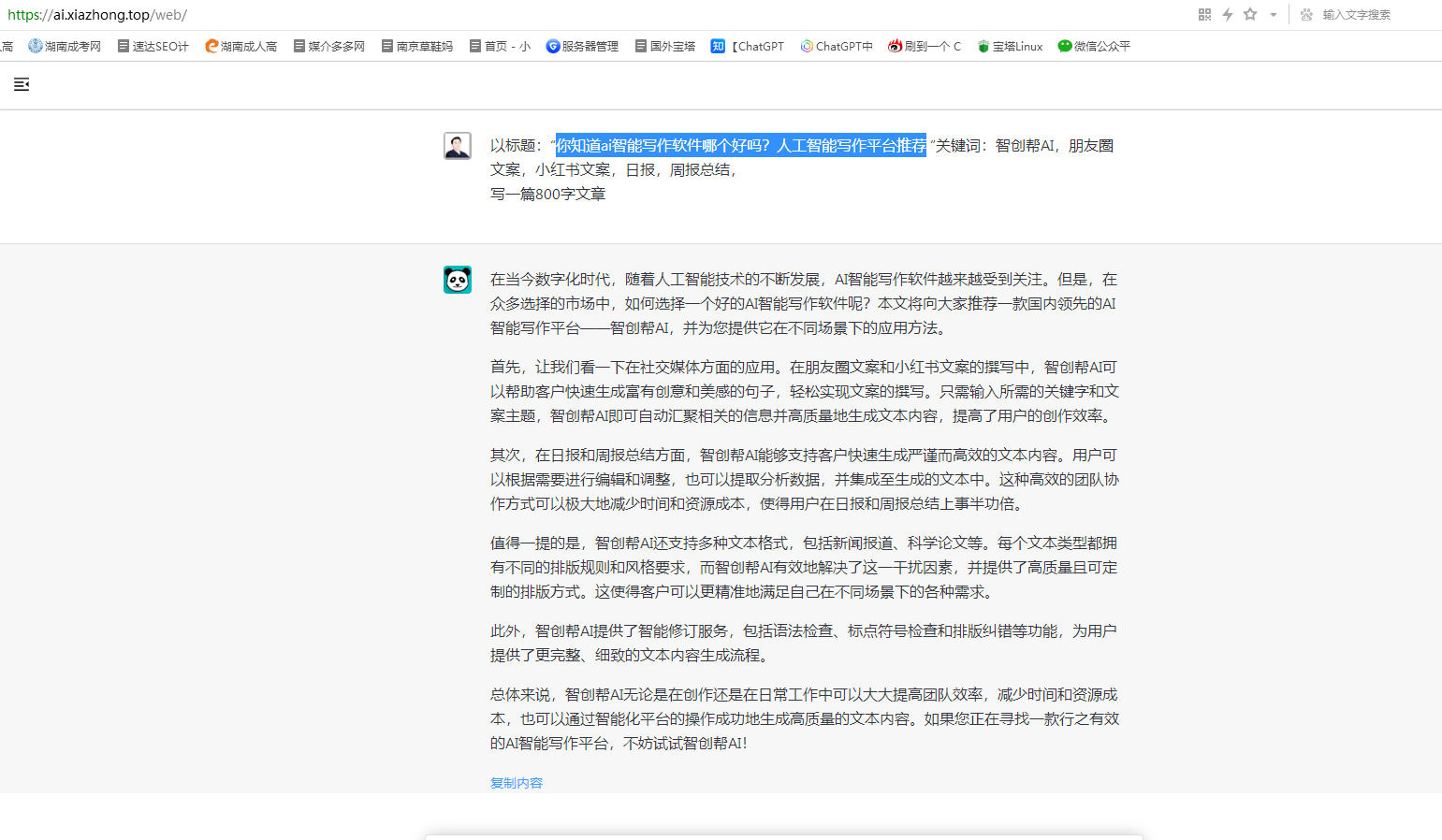Open the 媒介多多网 bookmark
The image size is (1442, 840).
(x=329, y=46)
